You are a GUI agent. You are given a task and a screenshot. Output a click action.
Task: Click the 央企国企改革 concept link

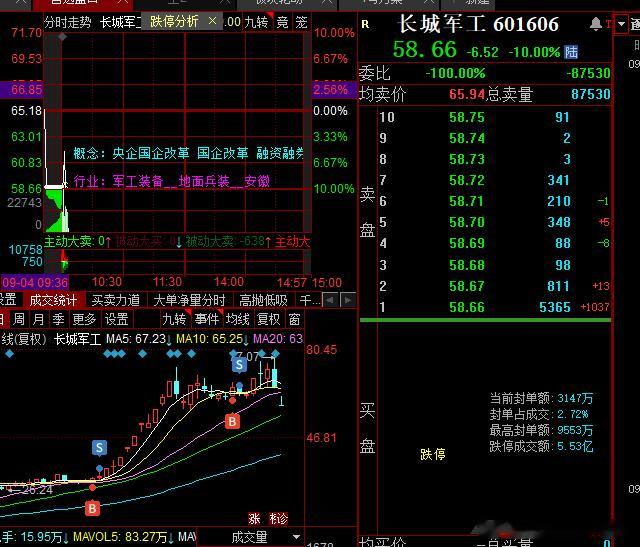pos(151,153)
